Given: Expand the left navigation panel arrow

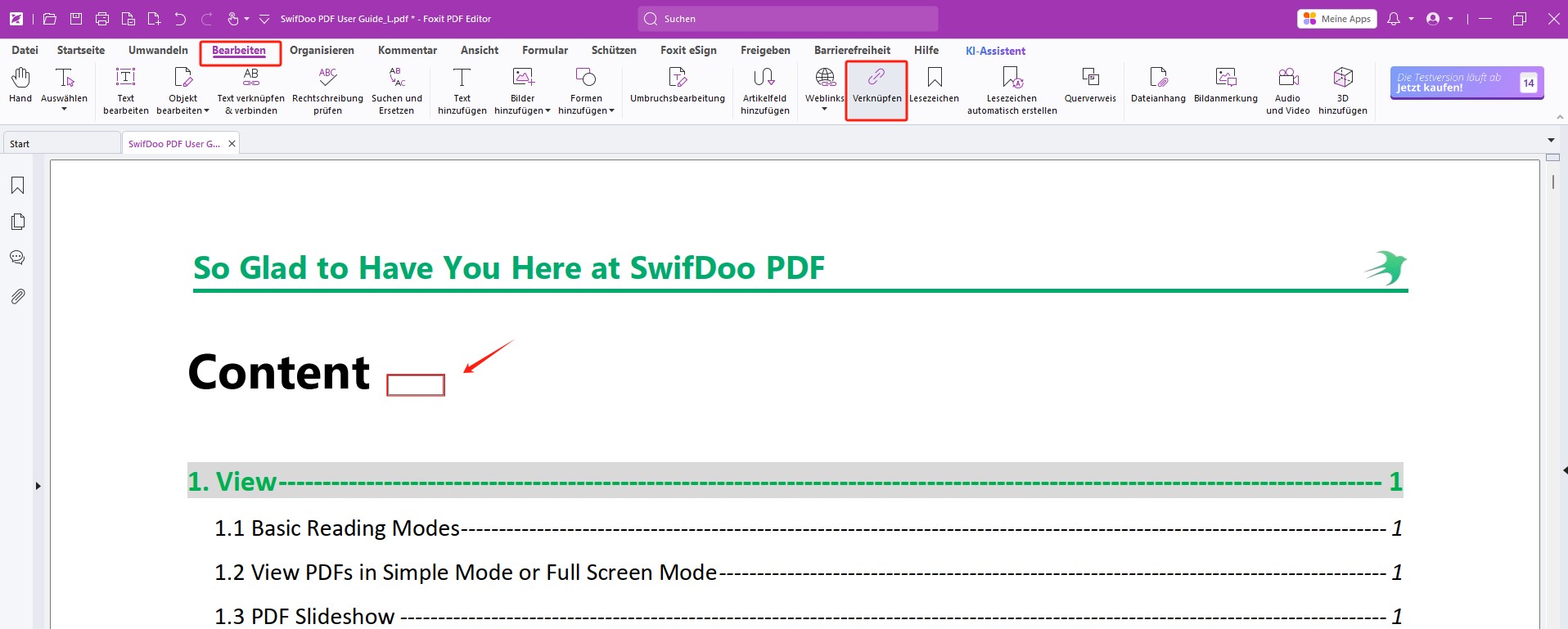Looking at the screenshot, I should click(x=38, y=486).
